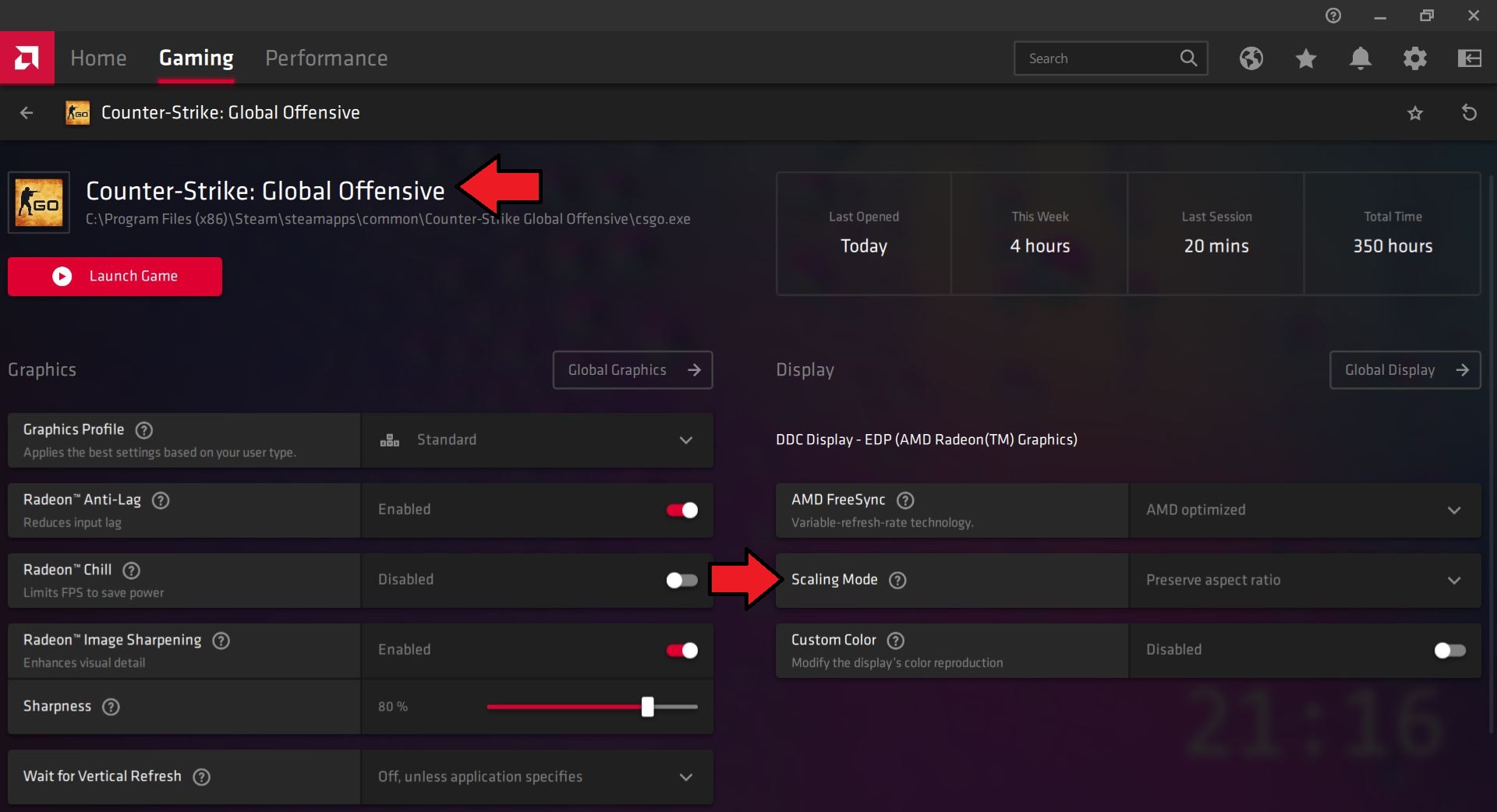Click the AMD logo icon

[27, 58]
